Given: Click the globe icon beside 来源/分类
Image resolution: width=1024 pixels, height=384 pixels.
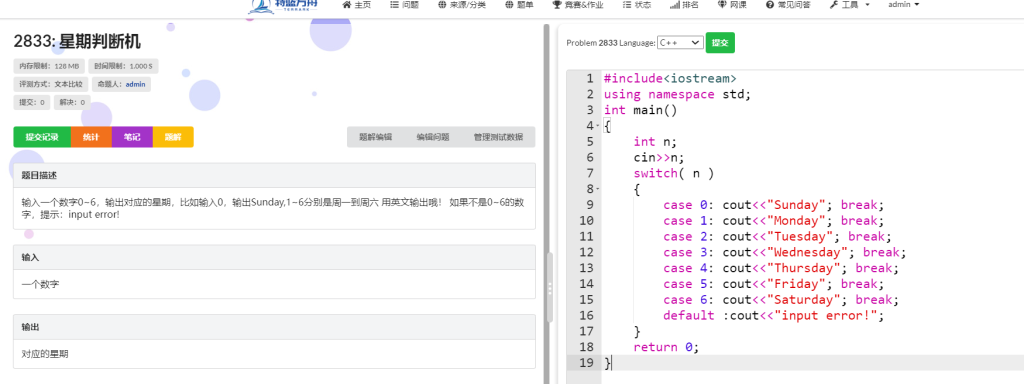Looking at the screenshot, I should click(442, 5).
